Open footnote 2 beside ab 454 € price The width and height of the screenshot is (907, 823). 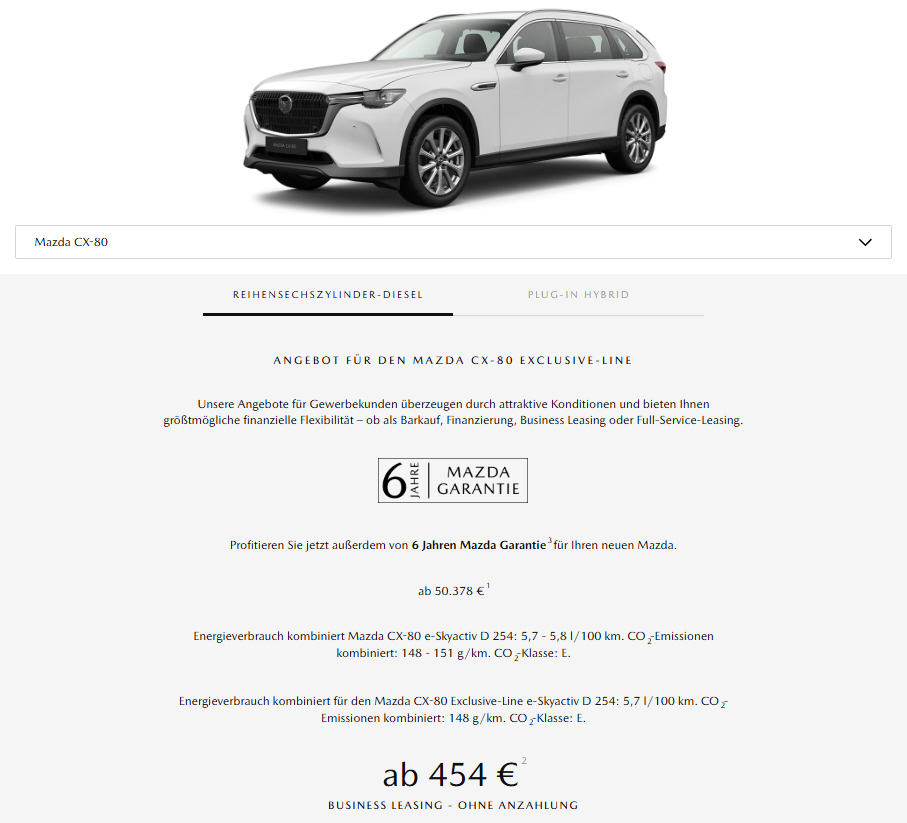coord(523,761)
